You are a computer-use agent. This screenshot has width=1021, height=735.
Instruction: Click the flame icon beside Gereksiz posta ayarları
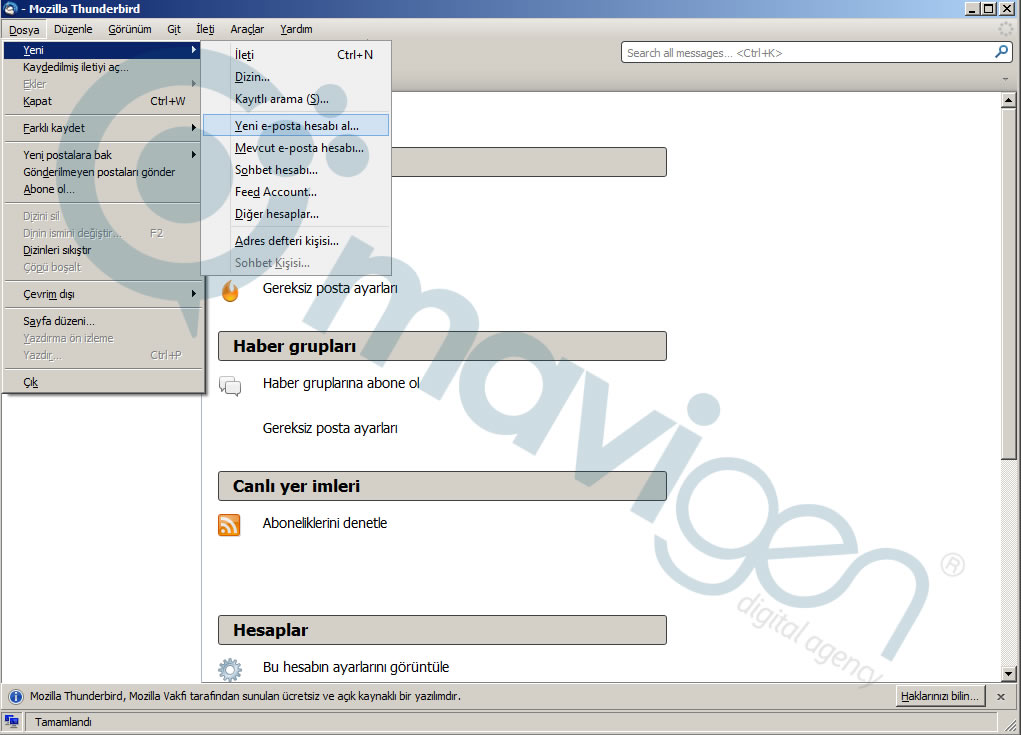click(230, 290)
